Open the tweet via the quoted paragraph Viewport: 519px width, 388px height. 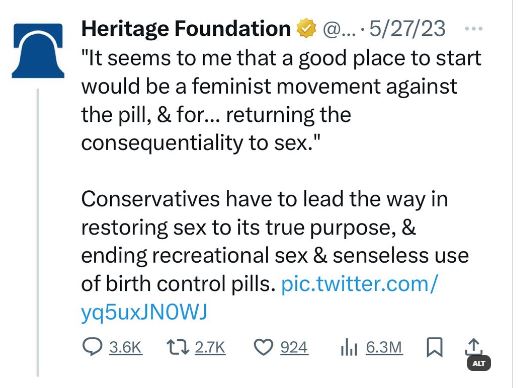(281, 100)
